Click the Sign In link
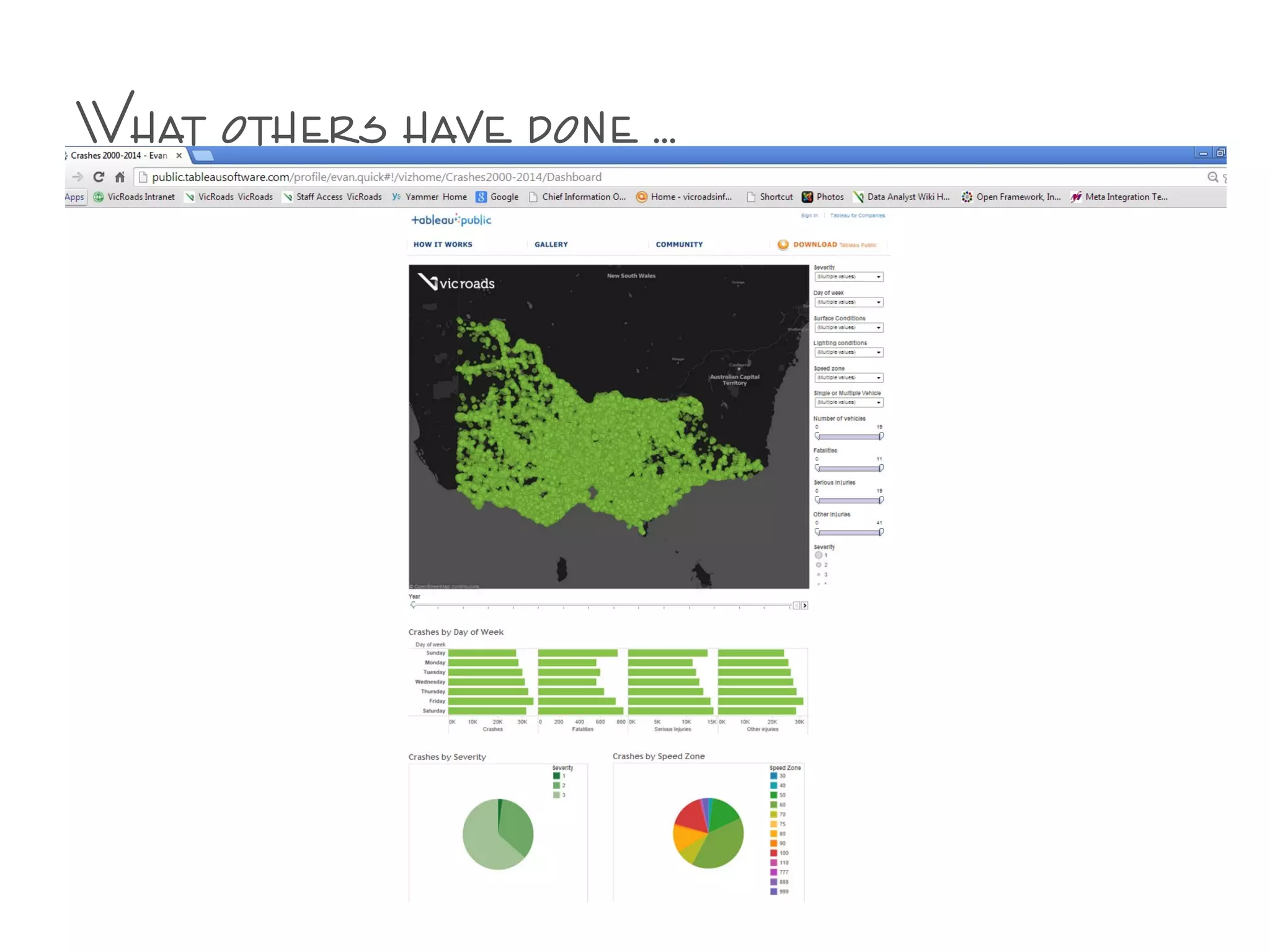1270x952 pixels. (809, 216)
